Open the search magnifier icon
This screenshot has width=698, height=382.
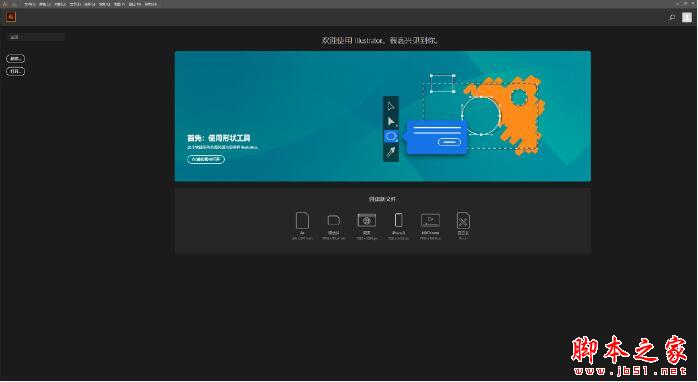672,17
